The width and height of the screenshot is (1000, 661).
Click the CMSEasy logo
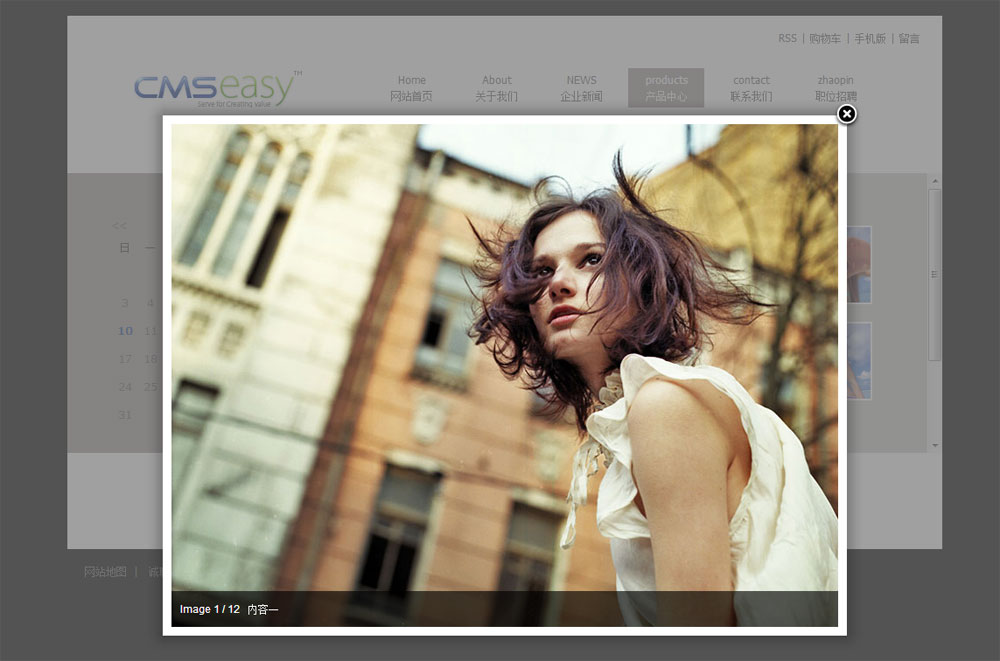217,89
